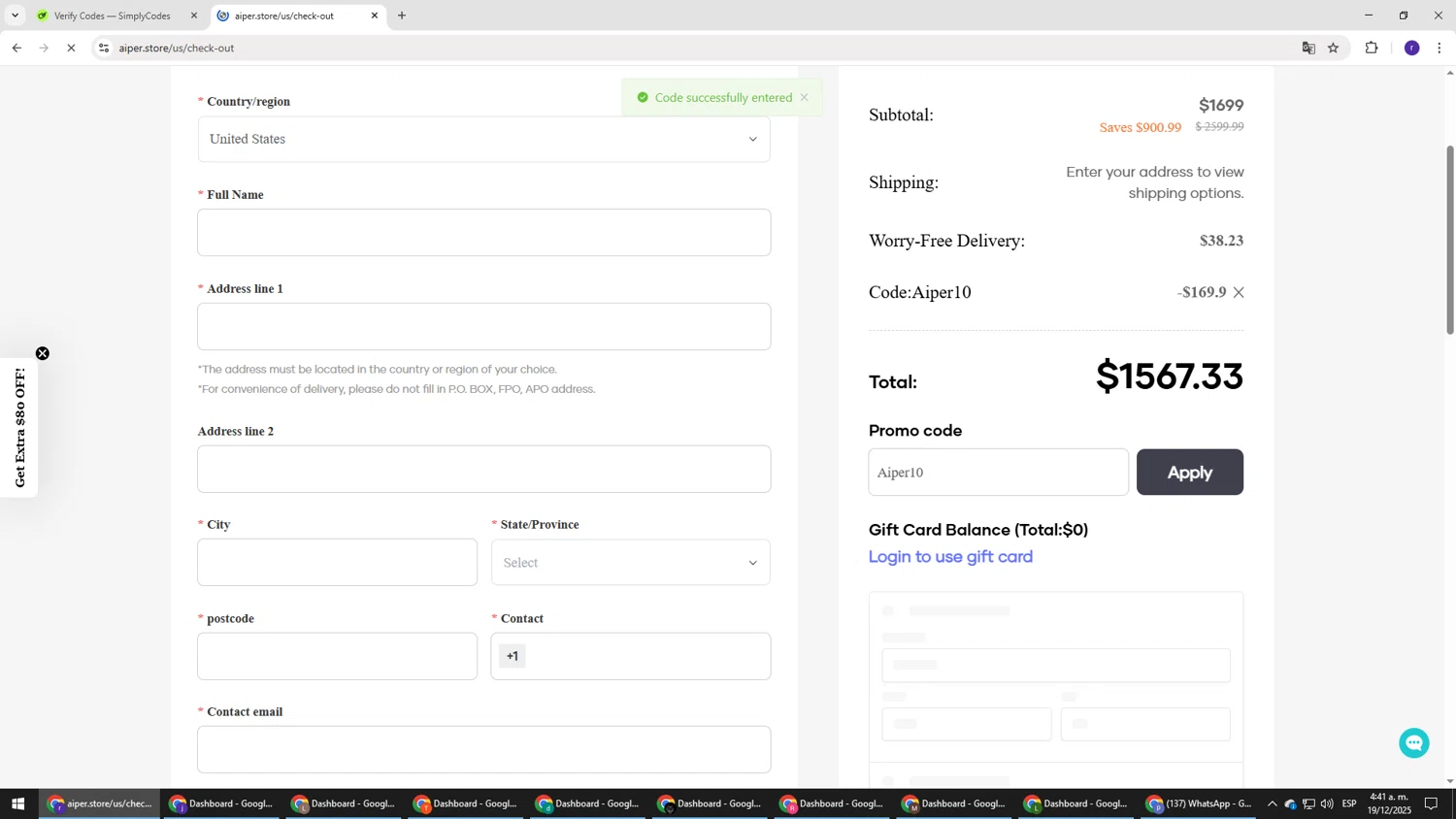1456x819 pixels.
Task: Close the 'Get Extra $80 OFF!' side tab
Action: click(x=43, y=353)
